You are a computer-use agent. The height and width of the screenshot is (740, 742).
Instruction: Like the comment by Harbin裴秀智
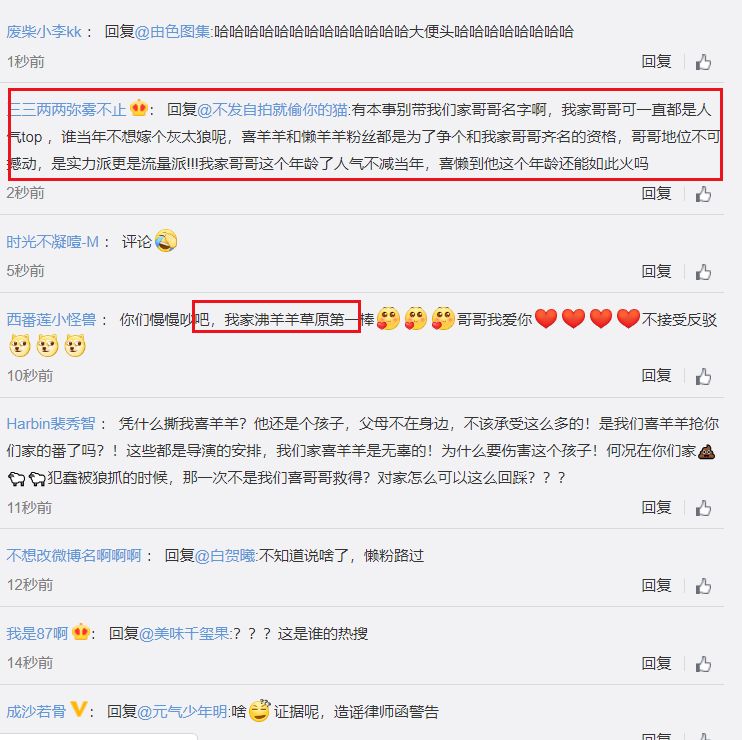(x=703, y=508)
